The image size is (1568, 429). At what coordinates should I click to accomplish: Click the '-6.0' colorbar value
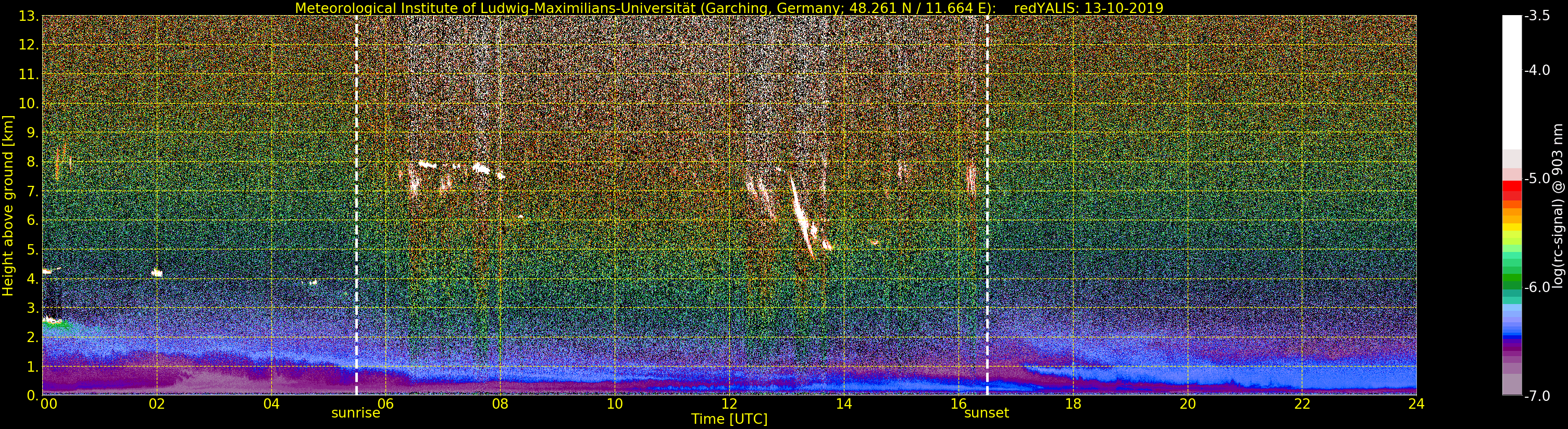pyautogui.click(x=1537, y=287)
